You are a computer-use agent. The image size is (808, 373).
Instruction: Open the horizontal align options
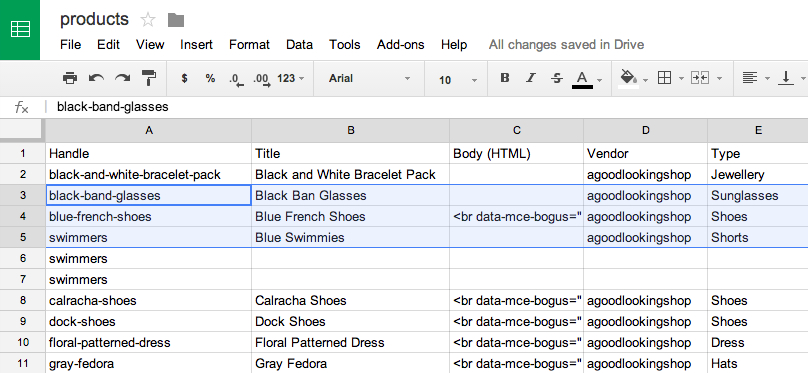click(x=750, y=78)
